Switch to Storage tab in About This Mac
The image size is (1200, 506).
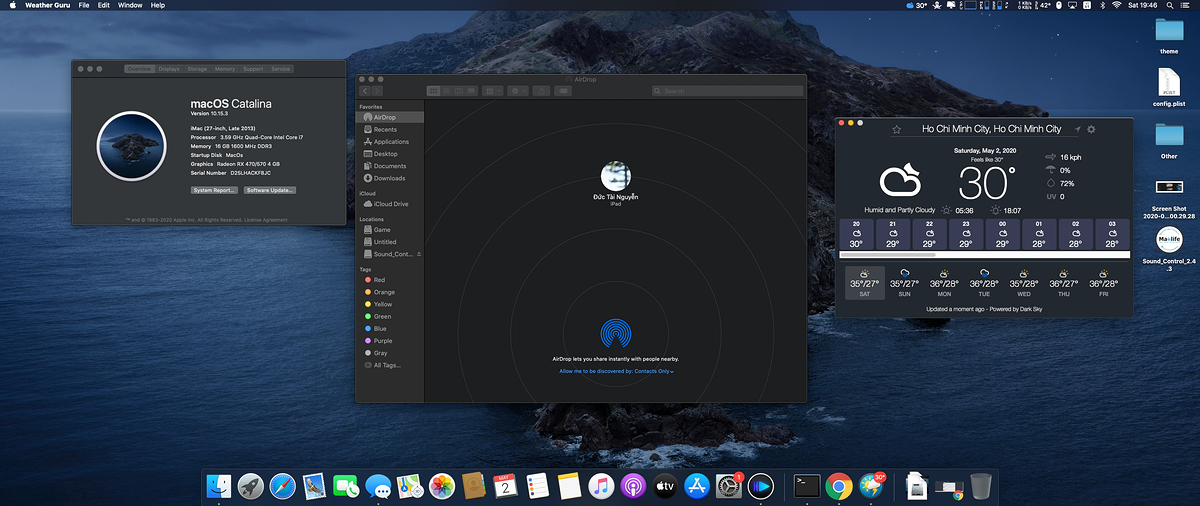coord(196,69)
